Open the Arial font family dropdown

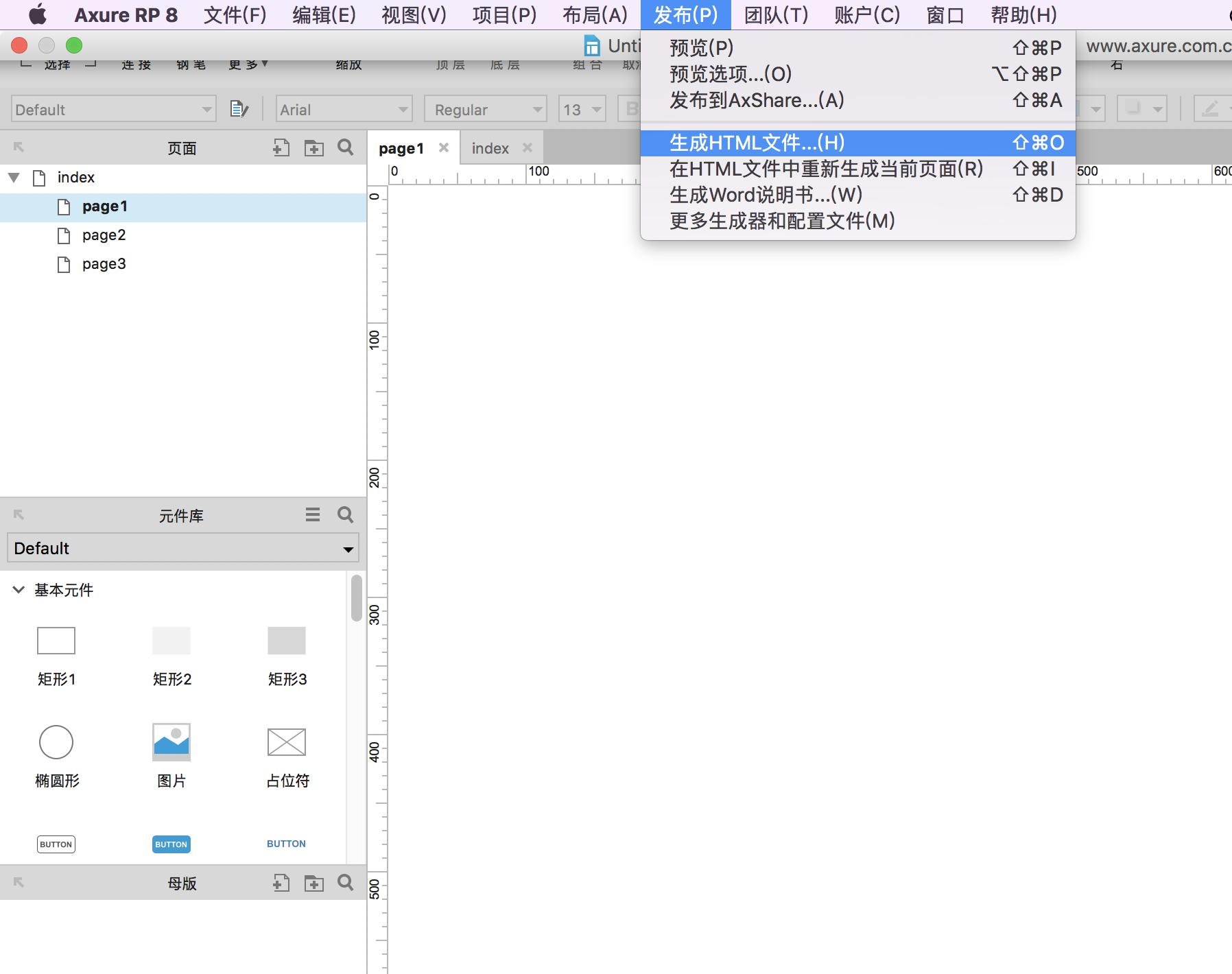click(x=344, y=109)
